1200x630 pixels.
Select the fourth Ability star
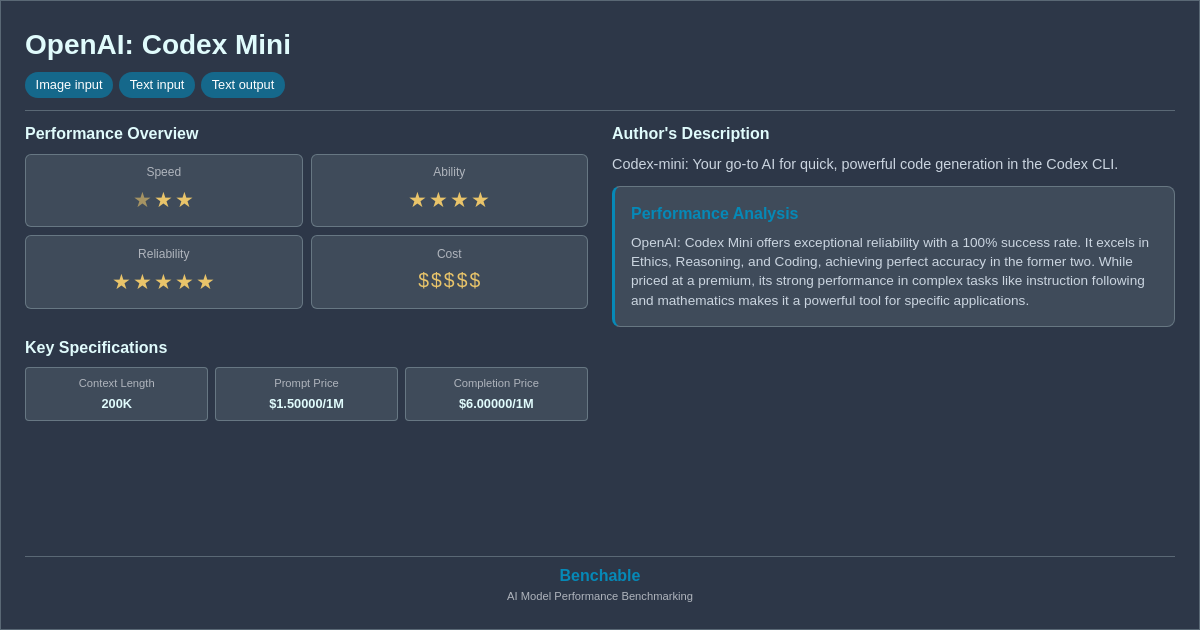coord(481,200)
